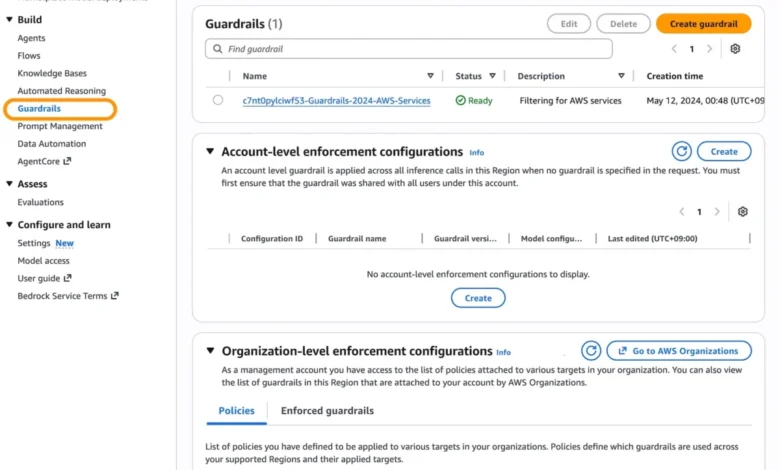Refresh account-level enforcement configurations

point(681,151)
